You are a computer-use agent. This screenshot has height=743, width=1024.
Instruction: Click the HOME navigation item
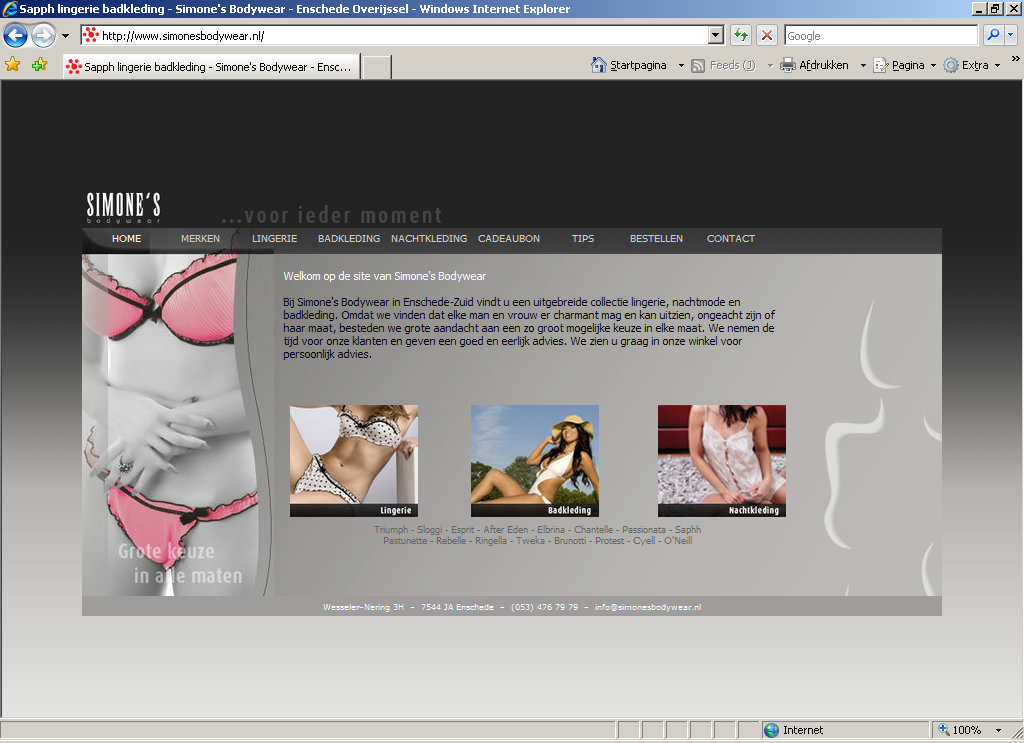click(126, 239)
